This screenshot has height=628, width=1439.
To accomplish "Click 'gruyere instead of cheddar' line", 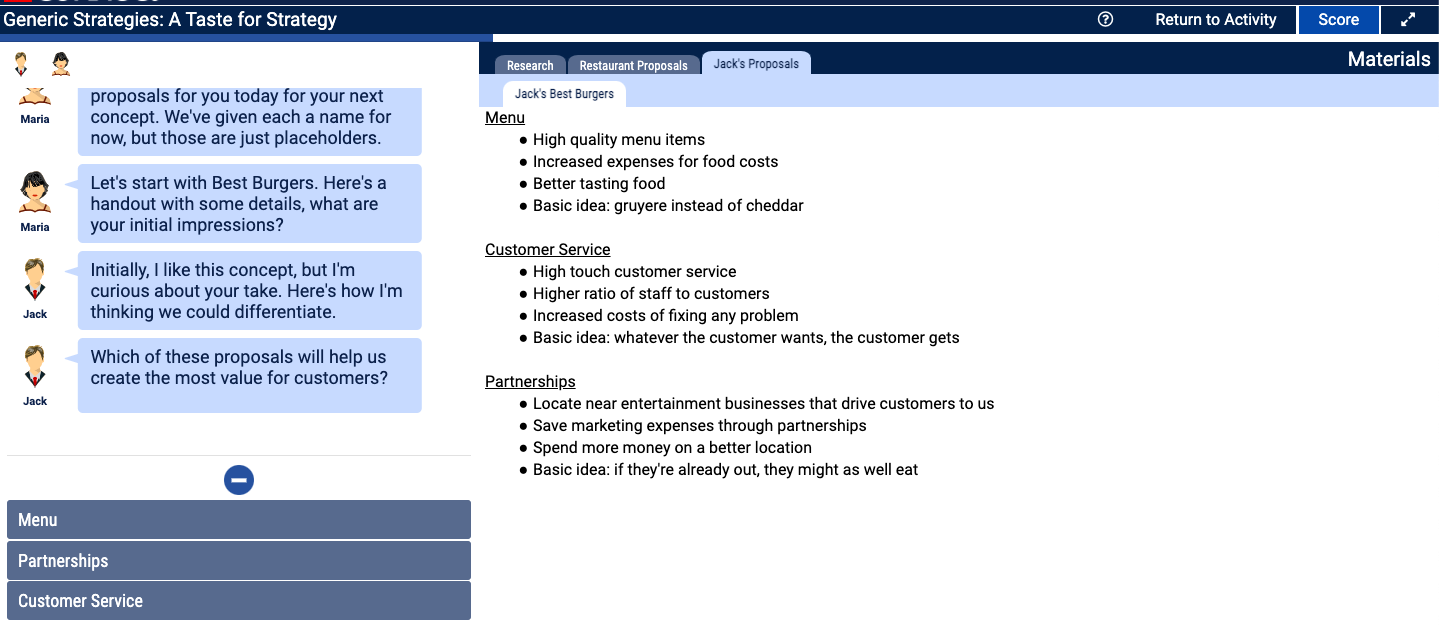I will point(668,206).
